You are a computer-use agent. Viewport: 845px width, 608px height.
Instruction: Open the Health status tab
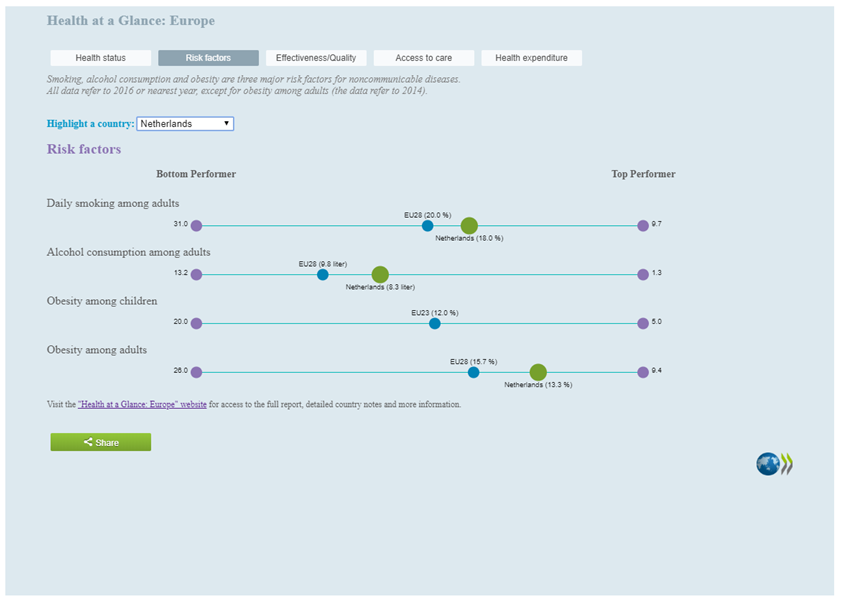pos(101,58)
